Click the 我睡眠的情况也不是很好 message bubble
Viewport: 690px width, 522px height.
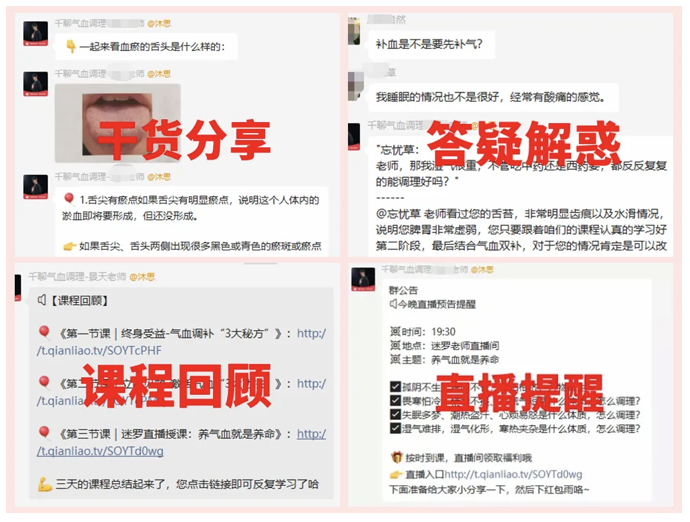point(493,98)
